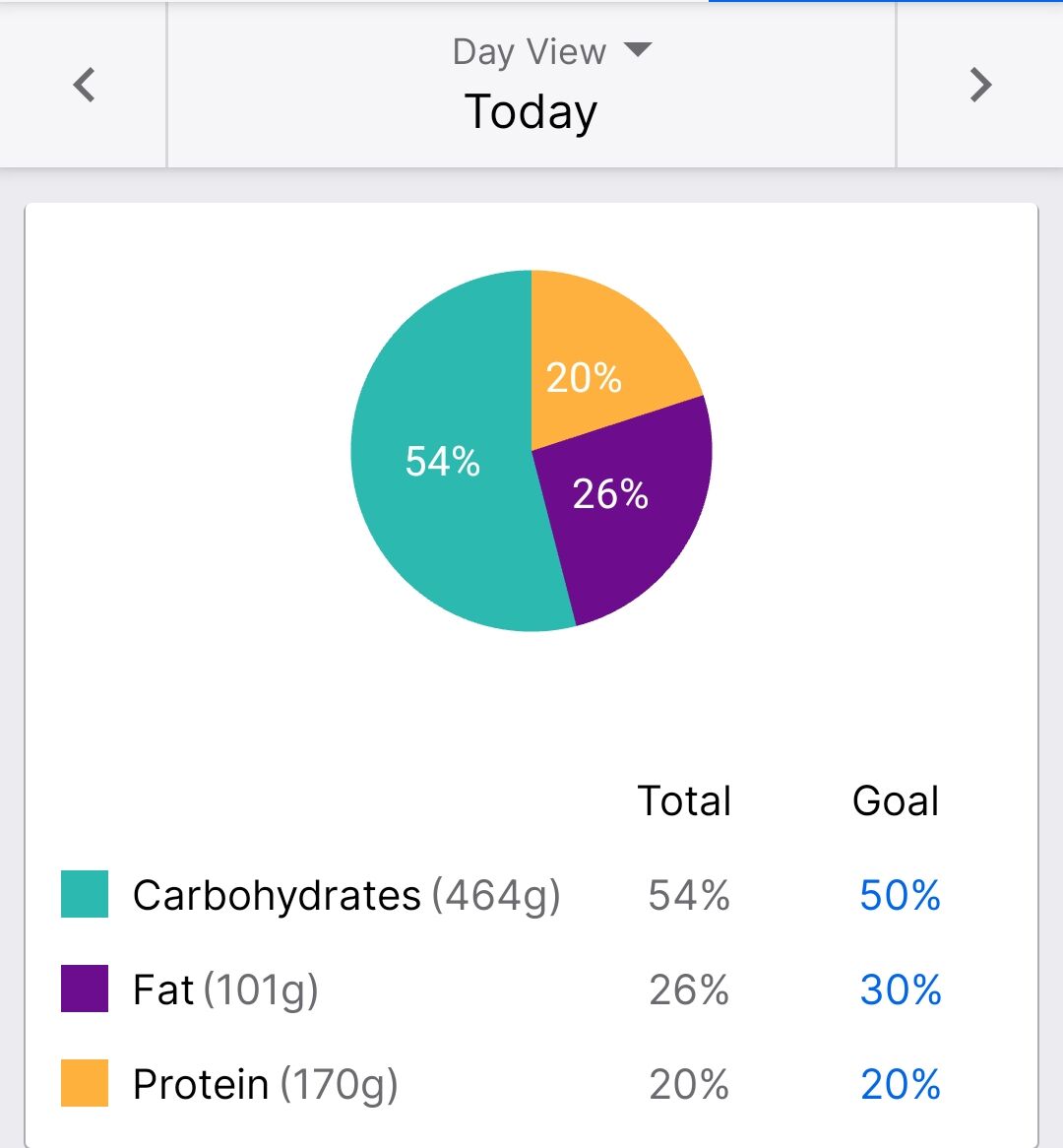The image size is (1063, 1148).
Task: Edit the Carbohydrates 50% goal
Action: coord(900,895)
